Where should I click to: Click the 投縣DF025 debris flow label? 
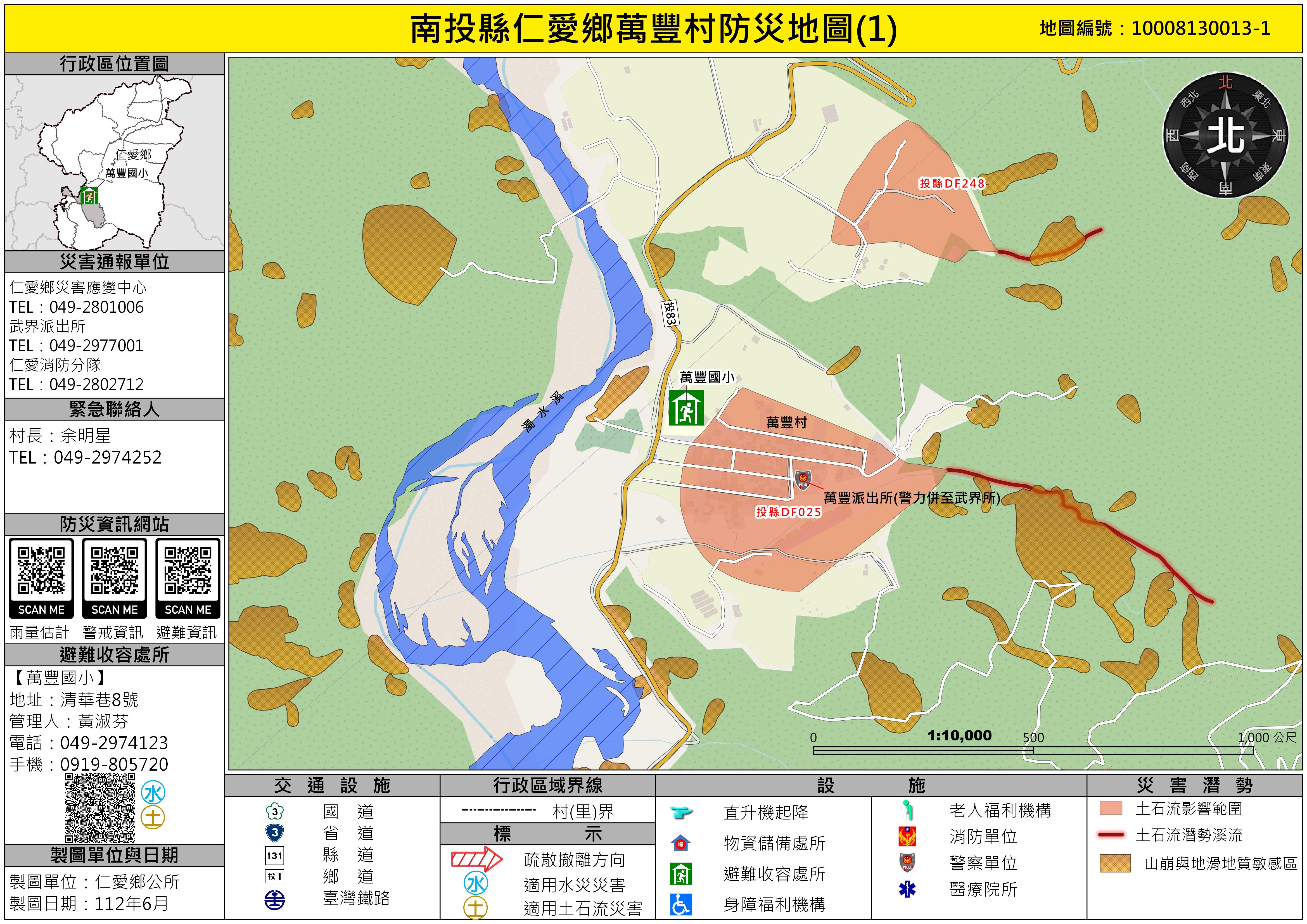pyautogui.click(x=788, y=512)
